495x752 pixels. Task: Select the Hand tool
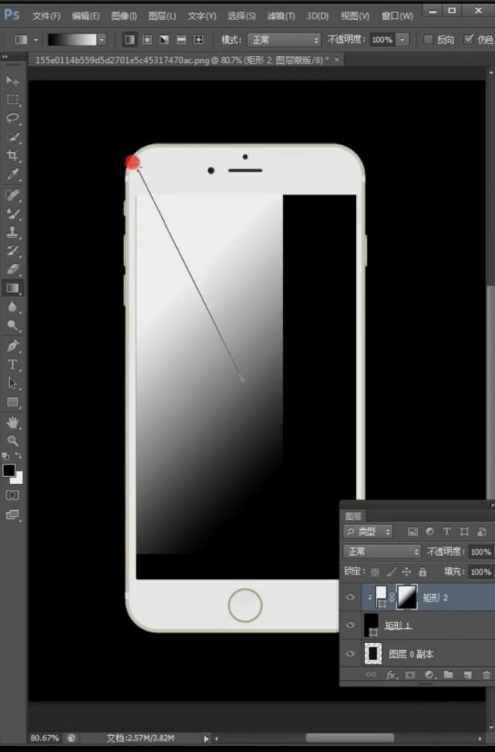[x=12, y=423]
